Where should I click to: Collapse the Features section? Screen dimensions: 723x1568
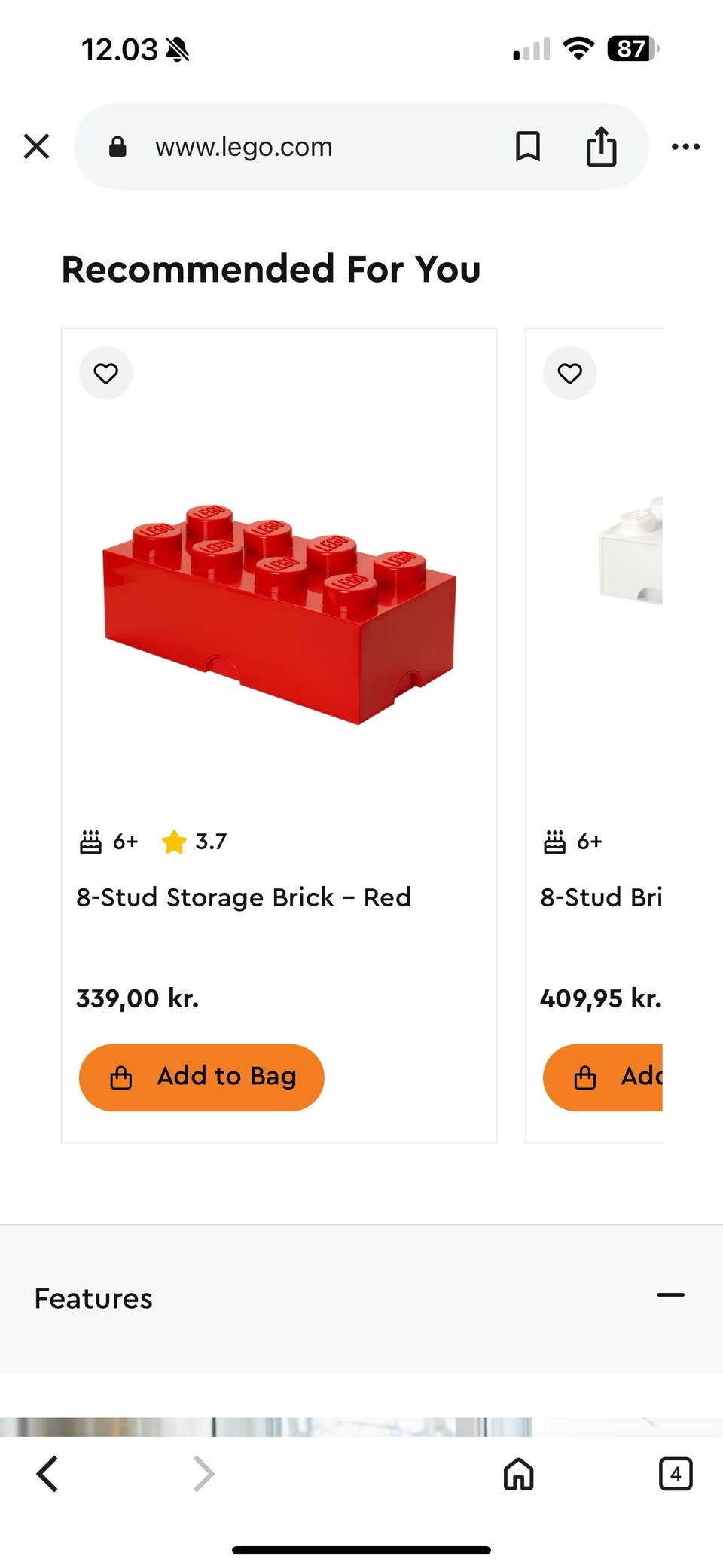click(x=670, y=1295)
